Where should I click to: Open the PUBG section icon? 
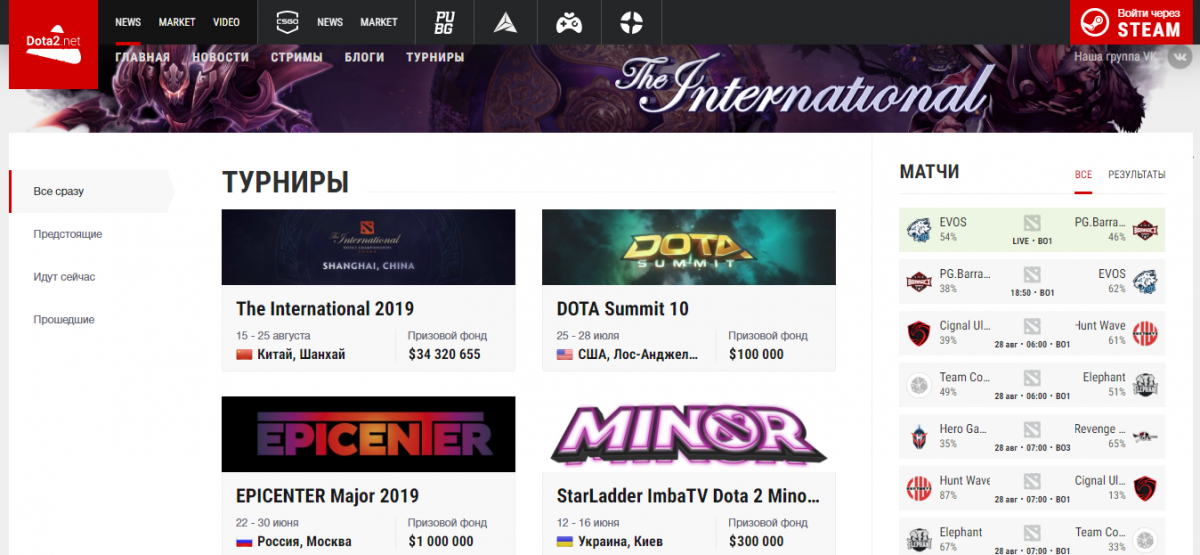(444, 22)
